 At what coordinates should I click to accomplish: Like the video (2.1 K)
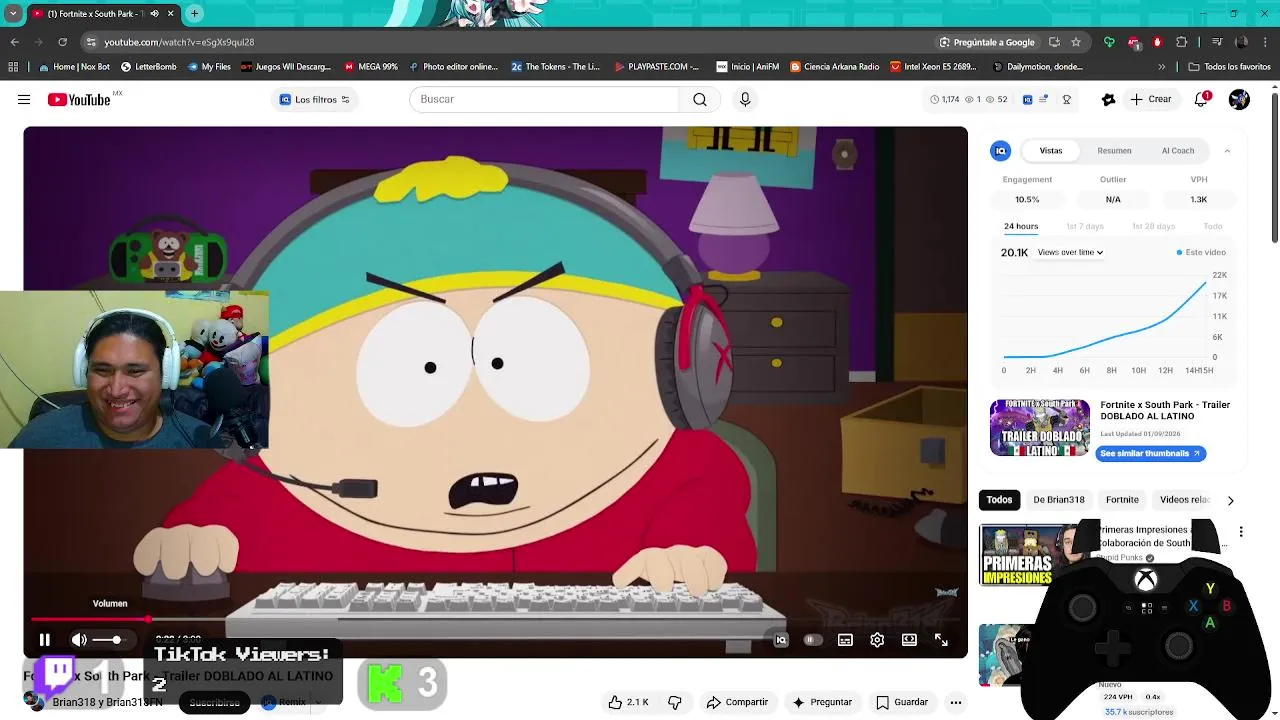[628, 702]
